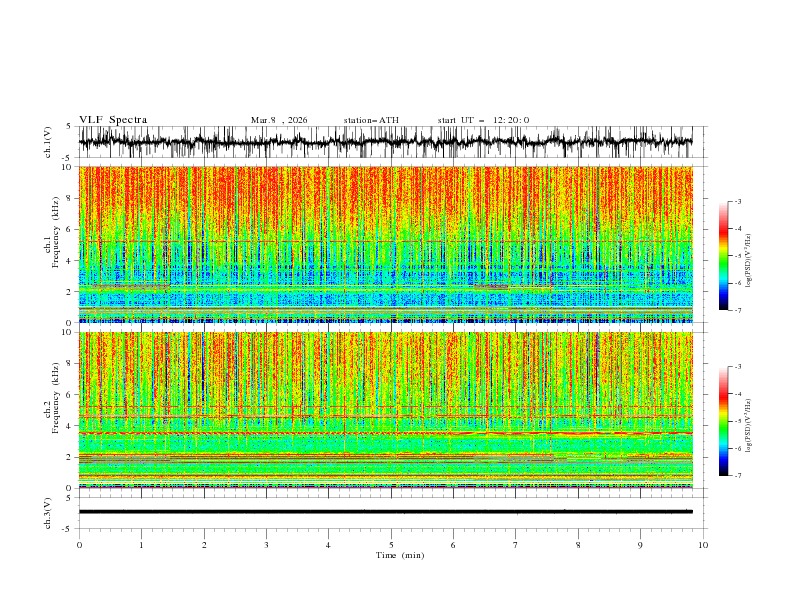The height and width of the screenshot is (612, 792).
Task: Click time axis tick label "6"
Action: 453,545
